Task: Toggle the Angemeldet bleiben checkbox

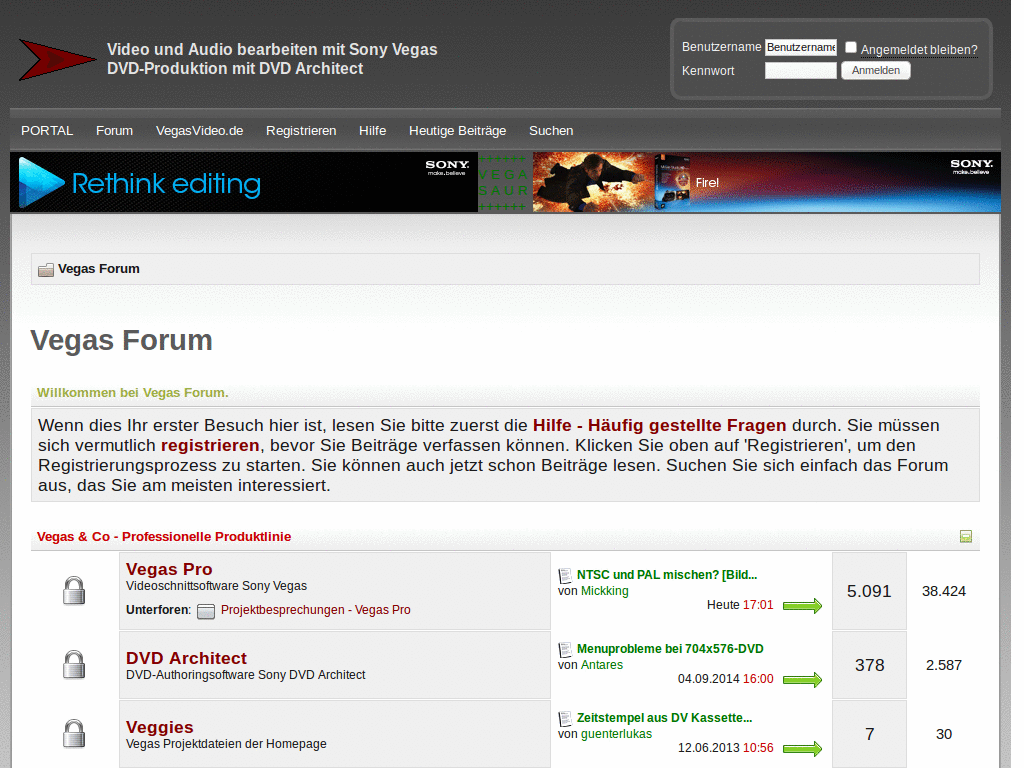Action: coord(851,47)
